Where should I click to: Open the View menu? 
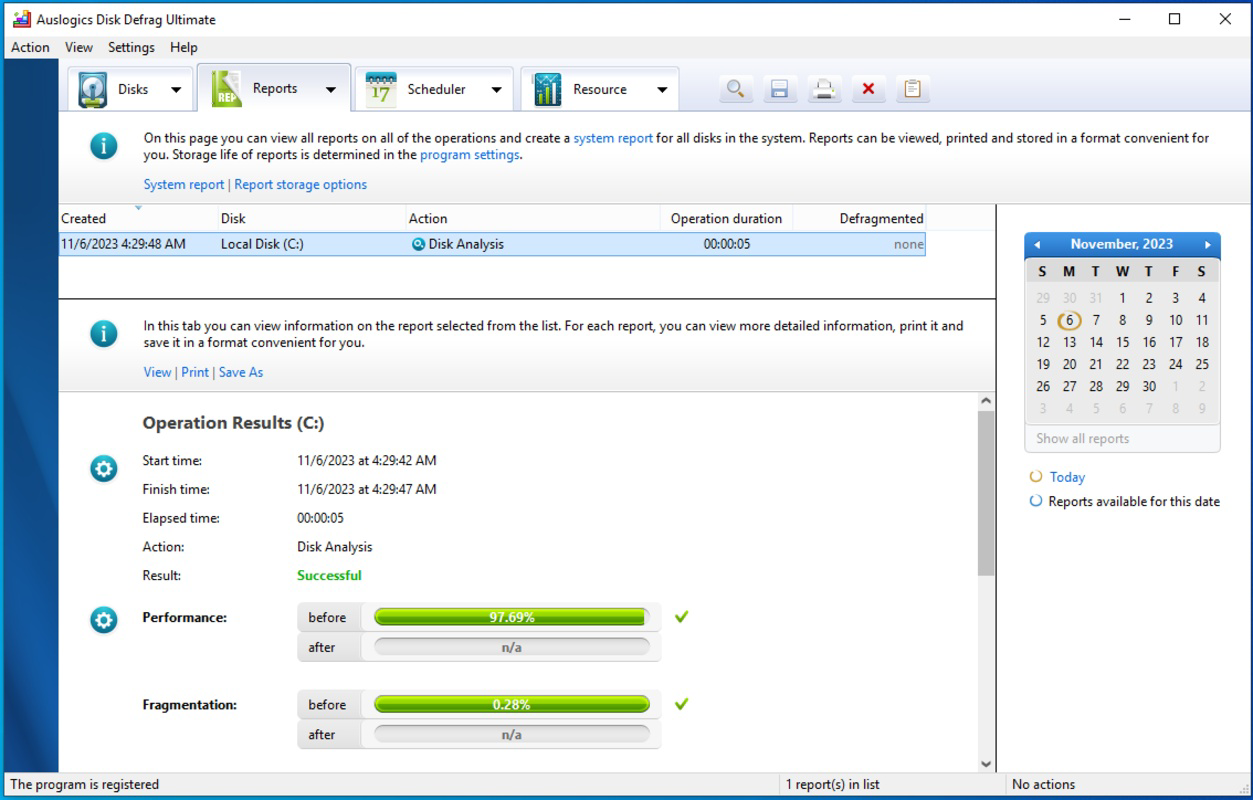[x=79, y=47]
